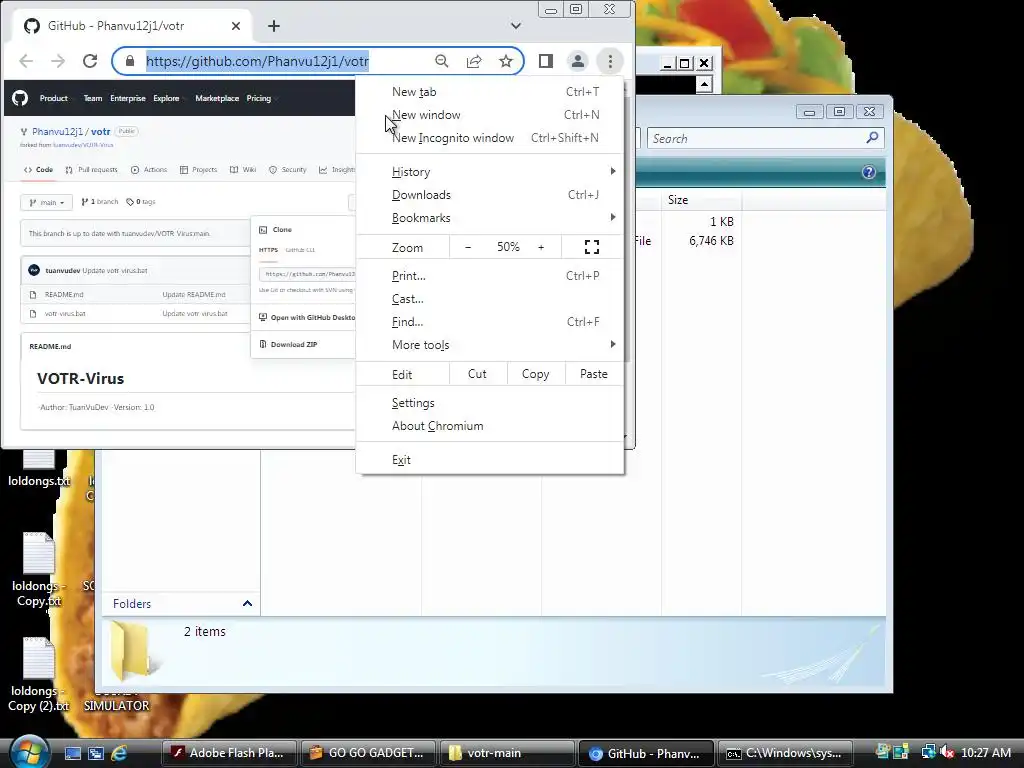The height and width of the screenshot is (768, 1024).
Task: Switch to the C:\Windows\sys... taskbar button
Action: (785, 753)
